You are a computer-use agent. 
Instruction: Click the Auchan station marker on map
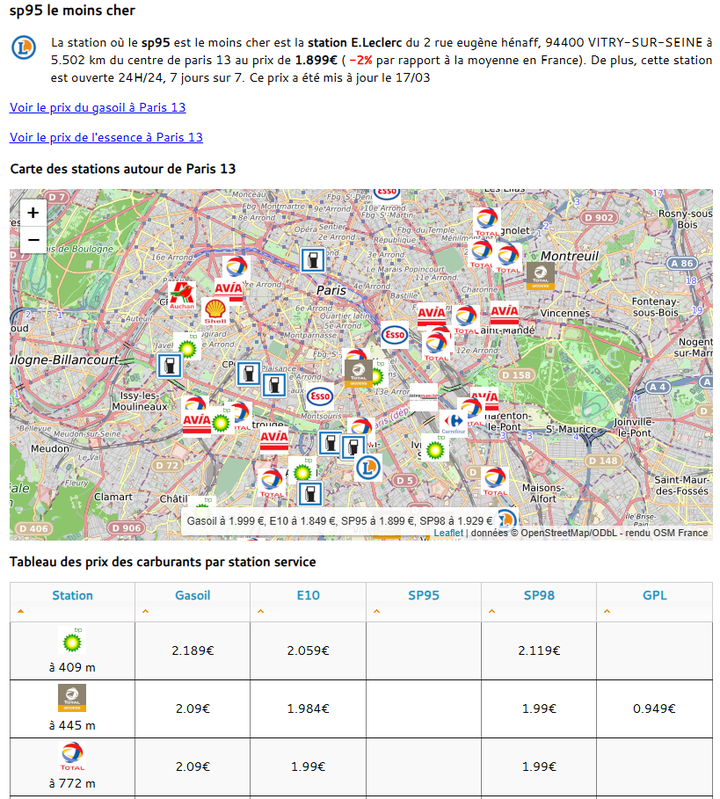tap(181, 295)
